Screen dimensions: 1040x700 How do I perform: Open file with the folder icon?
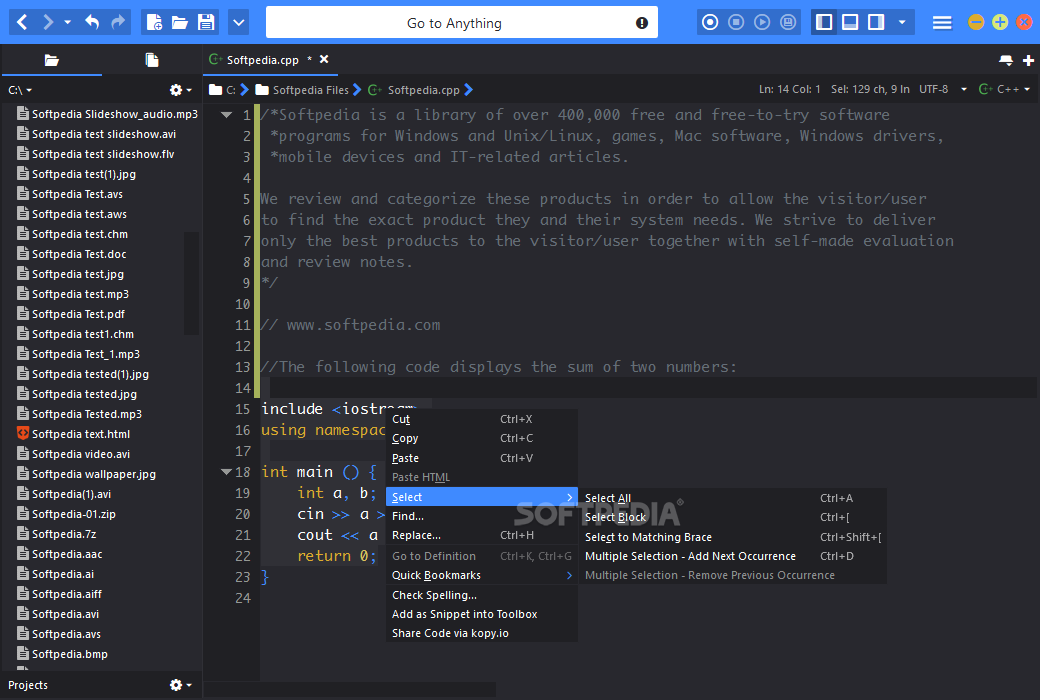[180, 23]
